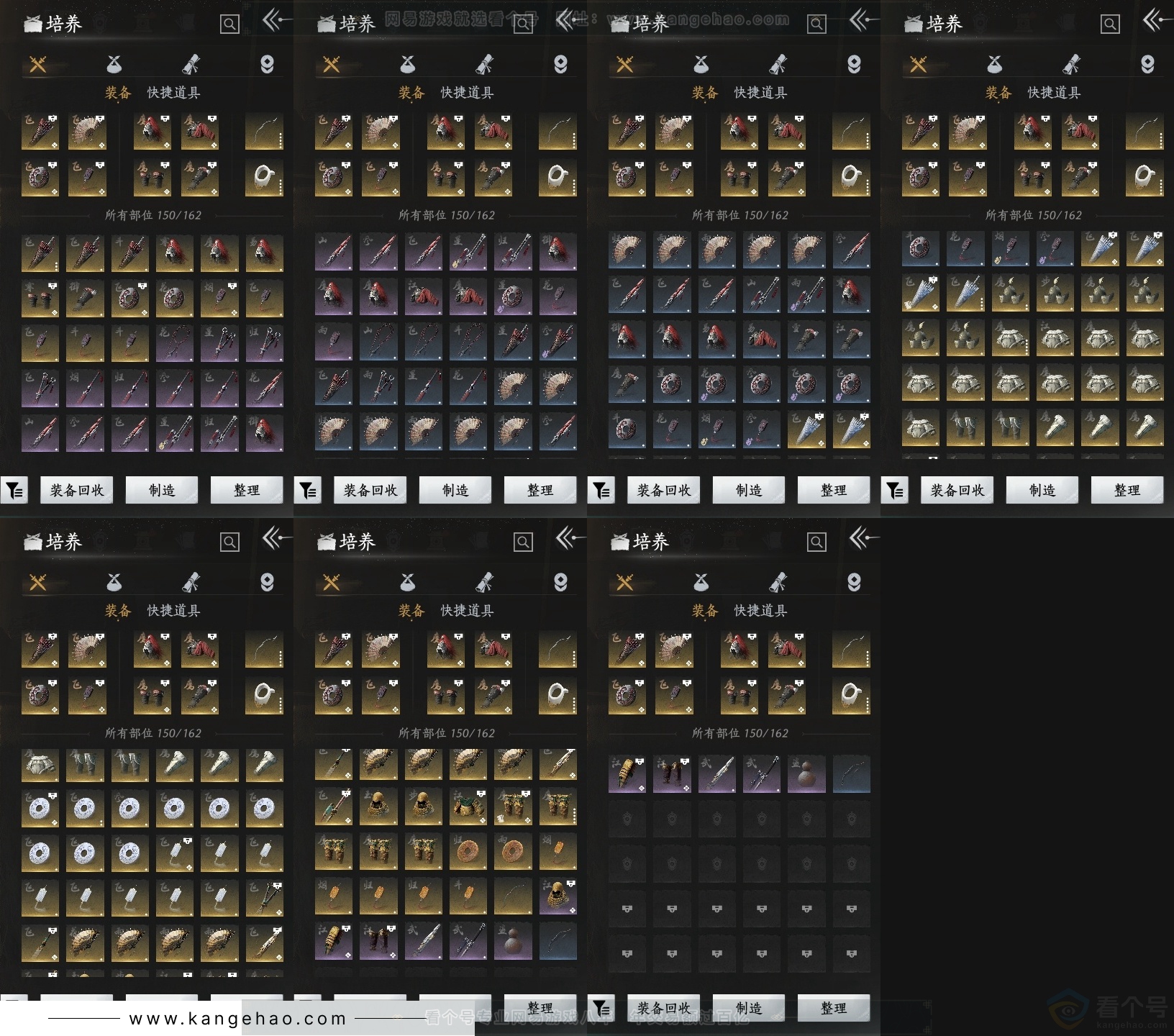Click back arrow in the bottom-left panel
The image size is (1174, 1036).
point(276,538)
